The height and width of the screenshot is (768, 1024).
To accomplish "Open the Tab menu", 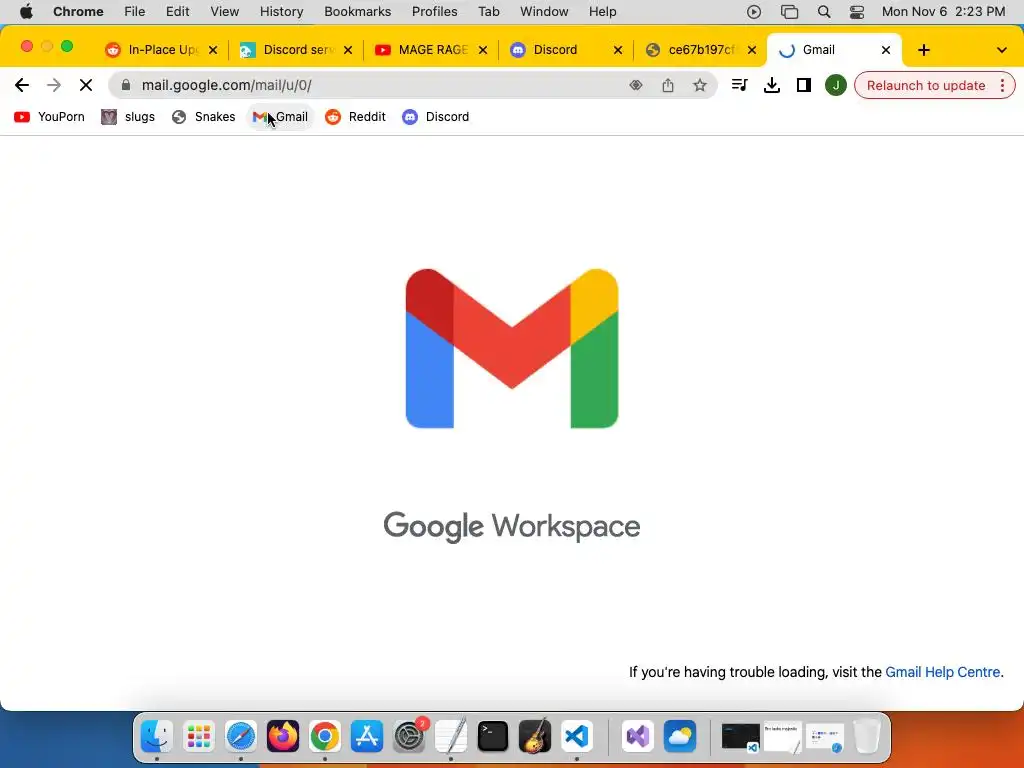I will coord(488,12).
